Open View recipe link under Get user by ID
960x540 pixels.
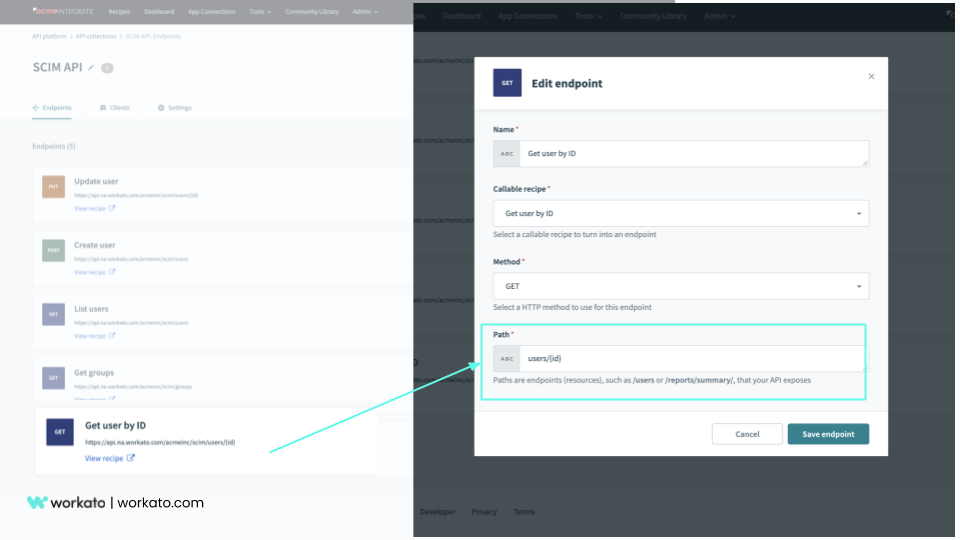click(x=104, y=458)
